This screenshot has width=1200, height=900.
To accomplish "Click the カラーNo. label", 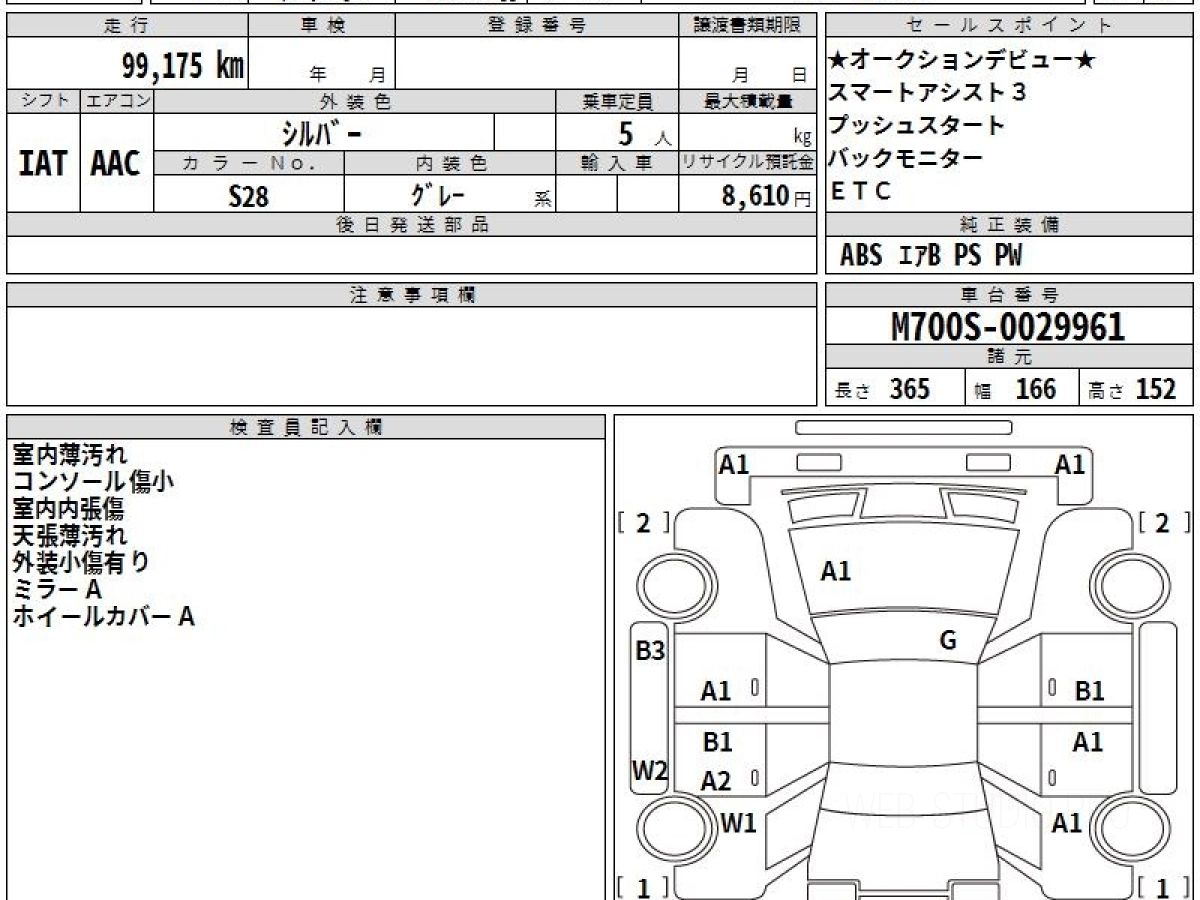I will click(x=249, y=163).
